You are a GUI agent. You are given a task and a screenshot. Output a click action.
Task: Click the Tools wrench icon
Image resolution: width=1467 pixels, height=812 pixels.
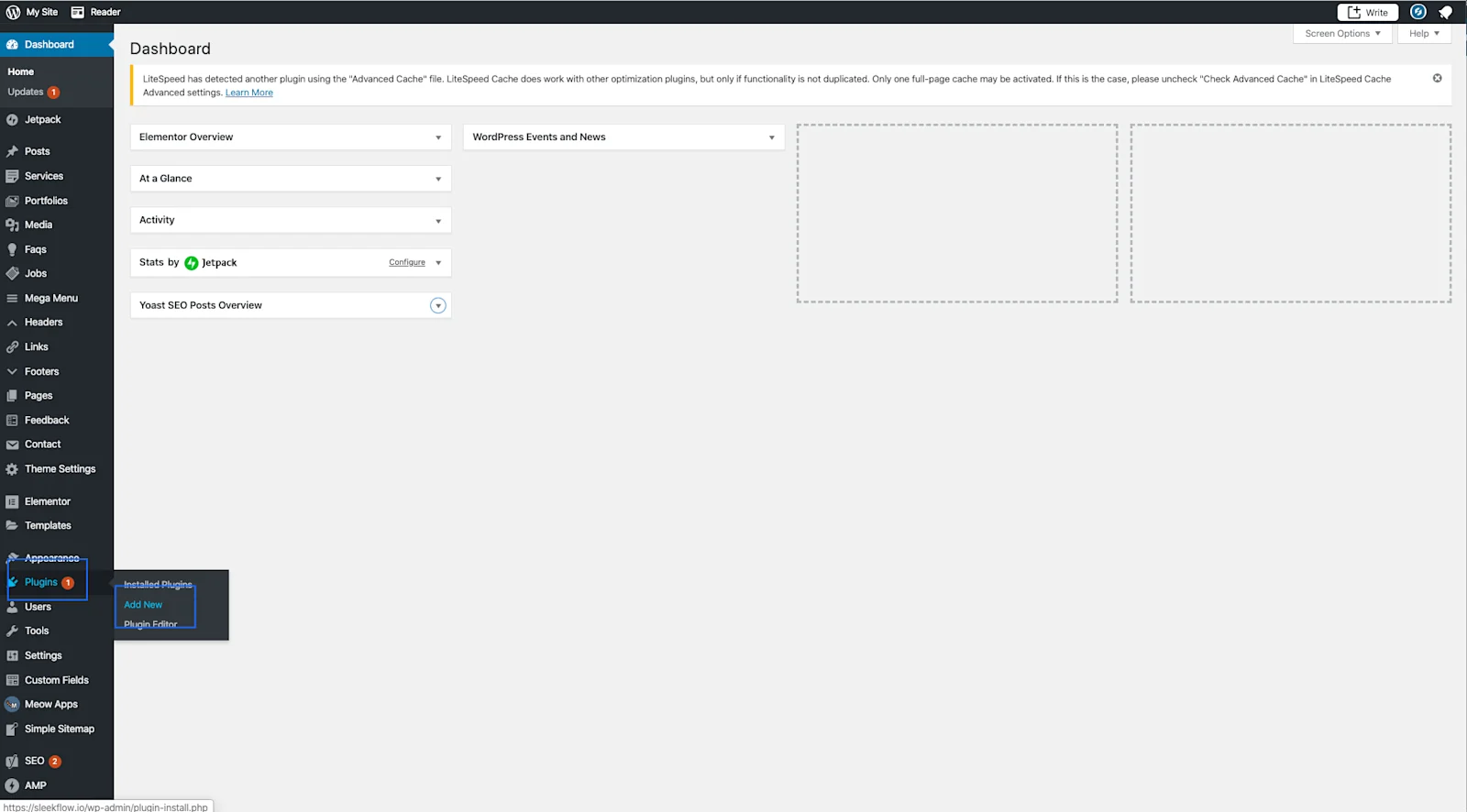pos(12,631)
